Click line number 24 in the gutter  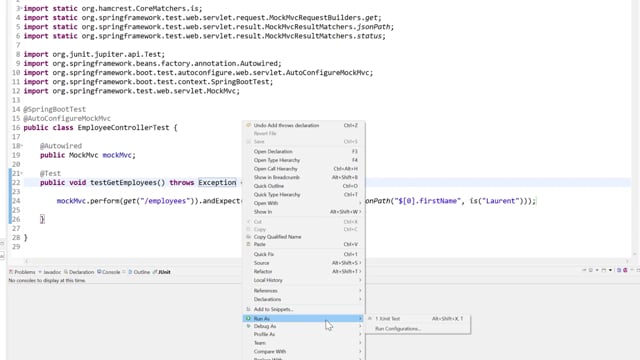tap(16, 201)
